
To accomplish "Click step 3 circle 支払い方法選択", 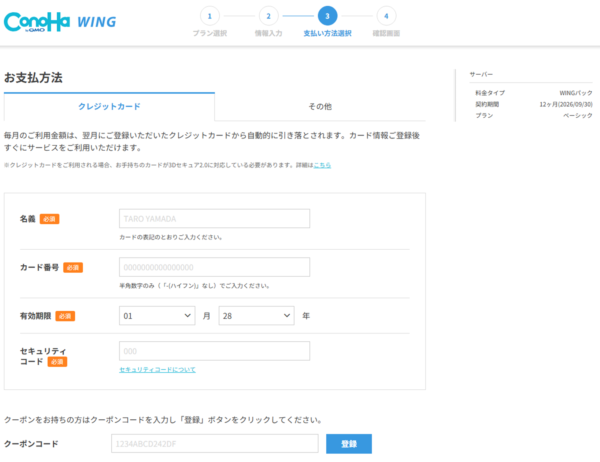I will [x=327, y=15].
